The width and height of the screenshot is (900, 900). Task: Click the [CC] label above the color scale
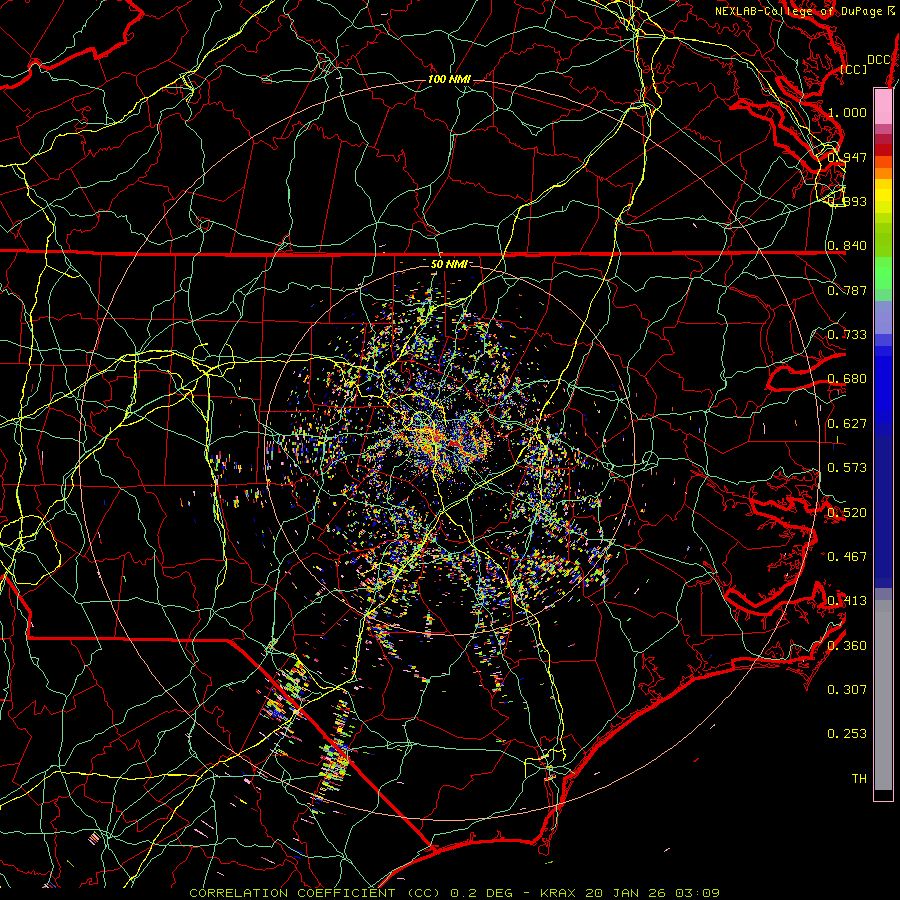pyautogui.click(x=854, y=69)
